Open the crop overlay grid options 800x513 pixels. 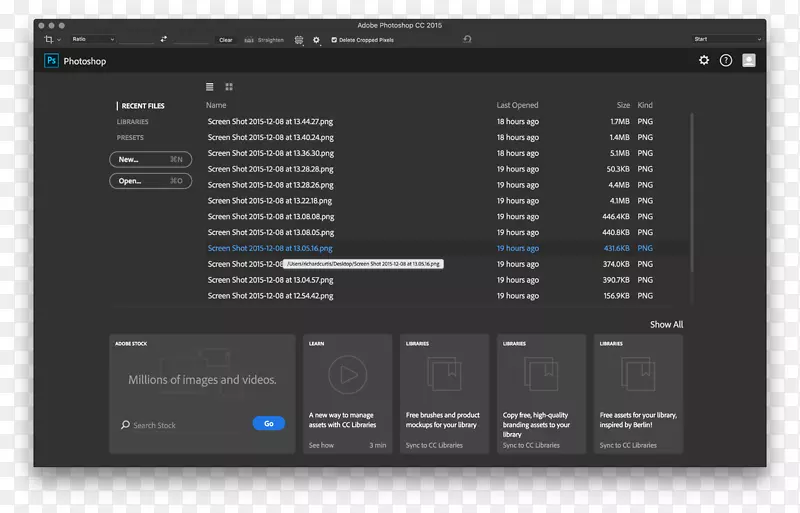pyautogui.click(x=299, y=39)
